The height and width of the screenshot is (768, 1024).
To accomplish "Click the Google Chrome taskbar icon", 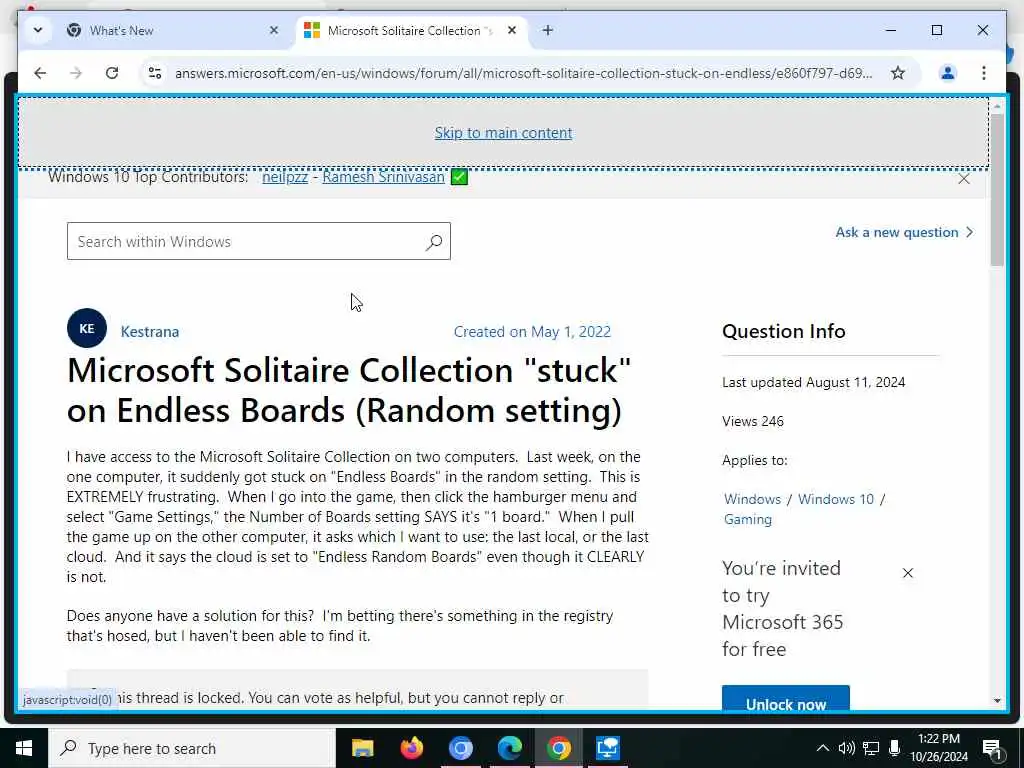I will click(x=558, y=748).
